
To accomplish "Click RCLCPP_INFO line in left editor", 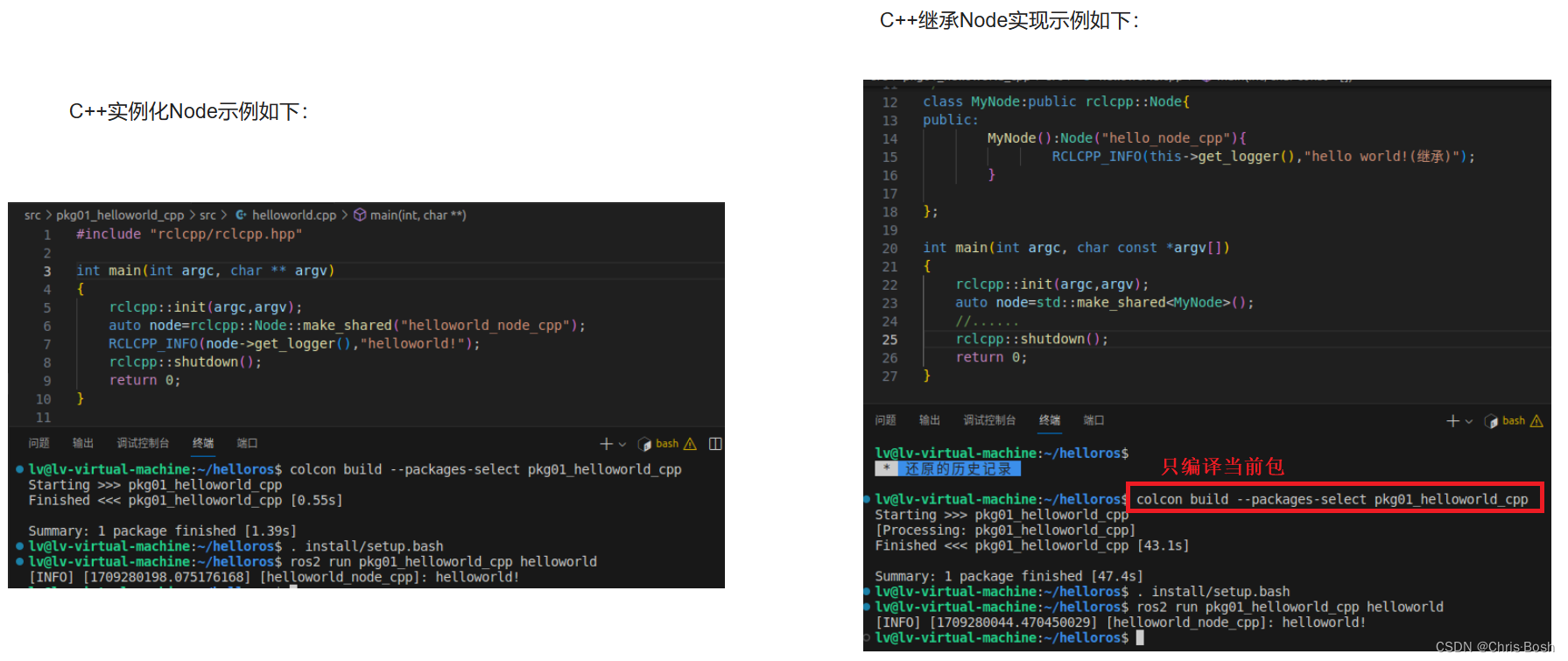I will click(x=294, y=344).
